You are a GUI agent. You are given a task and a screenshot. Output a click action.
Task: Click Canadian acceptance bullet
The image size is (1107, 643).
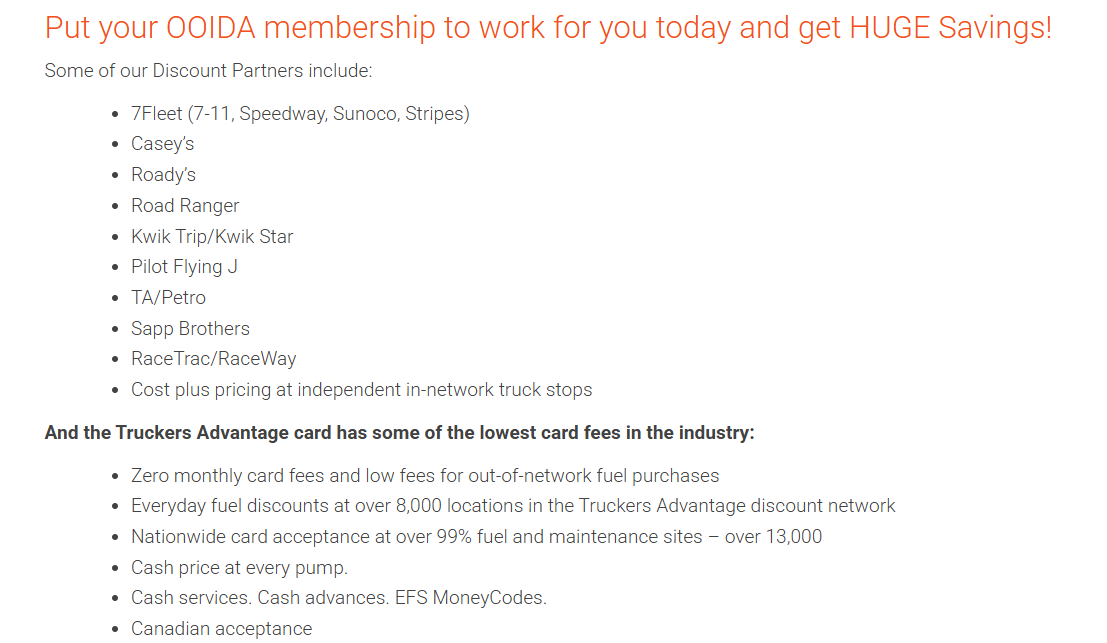tap(221, 629)
